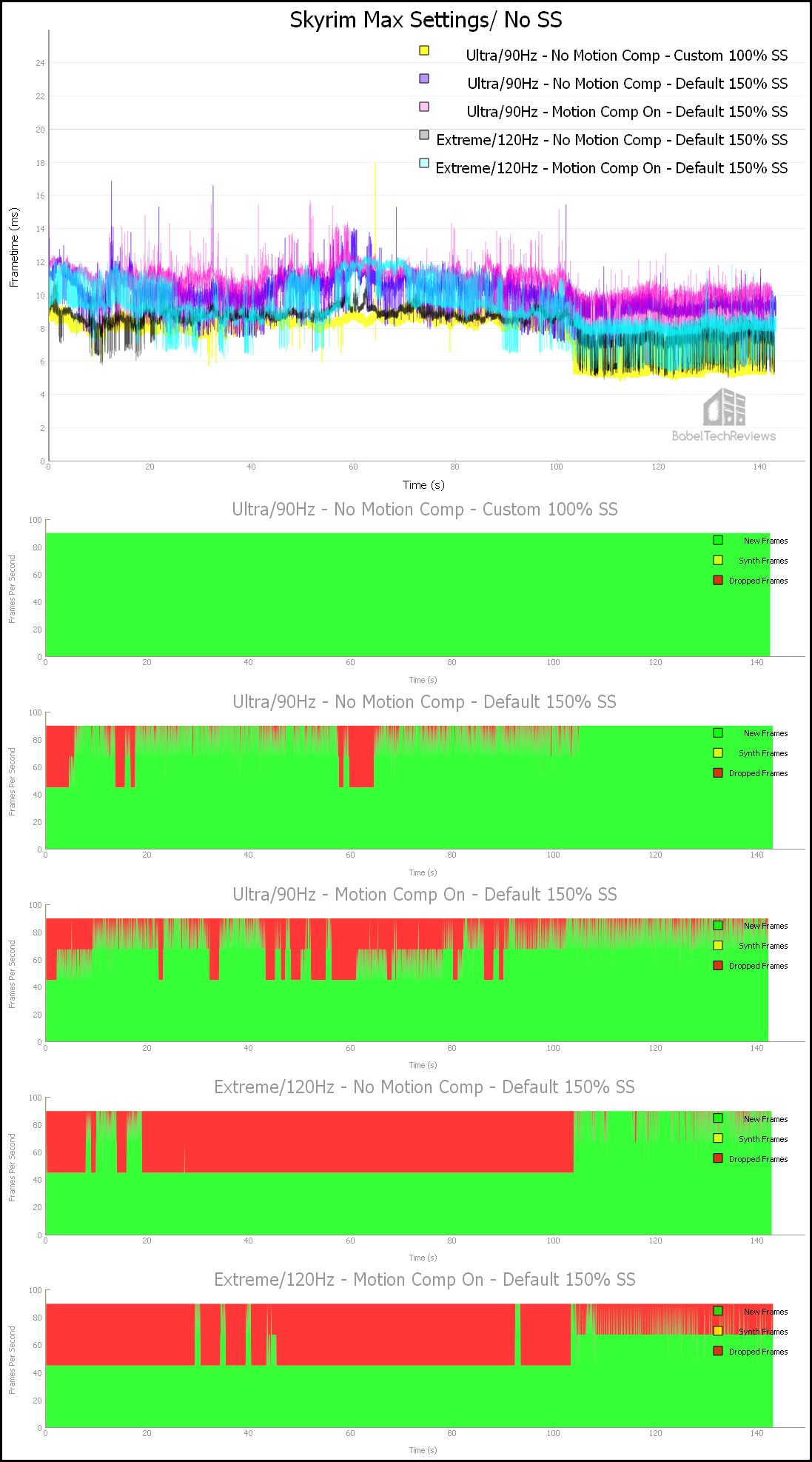
Task: Click legend label 'Ultra/90Hz - Motion Comp On - Default 150% SS'
Action: click(627, 112)
